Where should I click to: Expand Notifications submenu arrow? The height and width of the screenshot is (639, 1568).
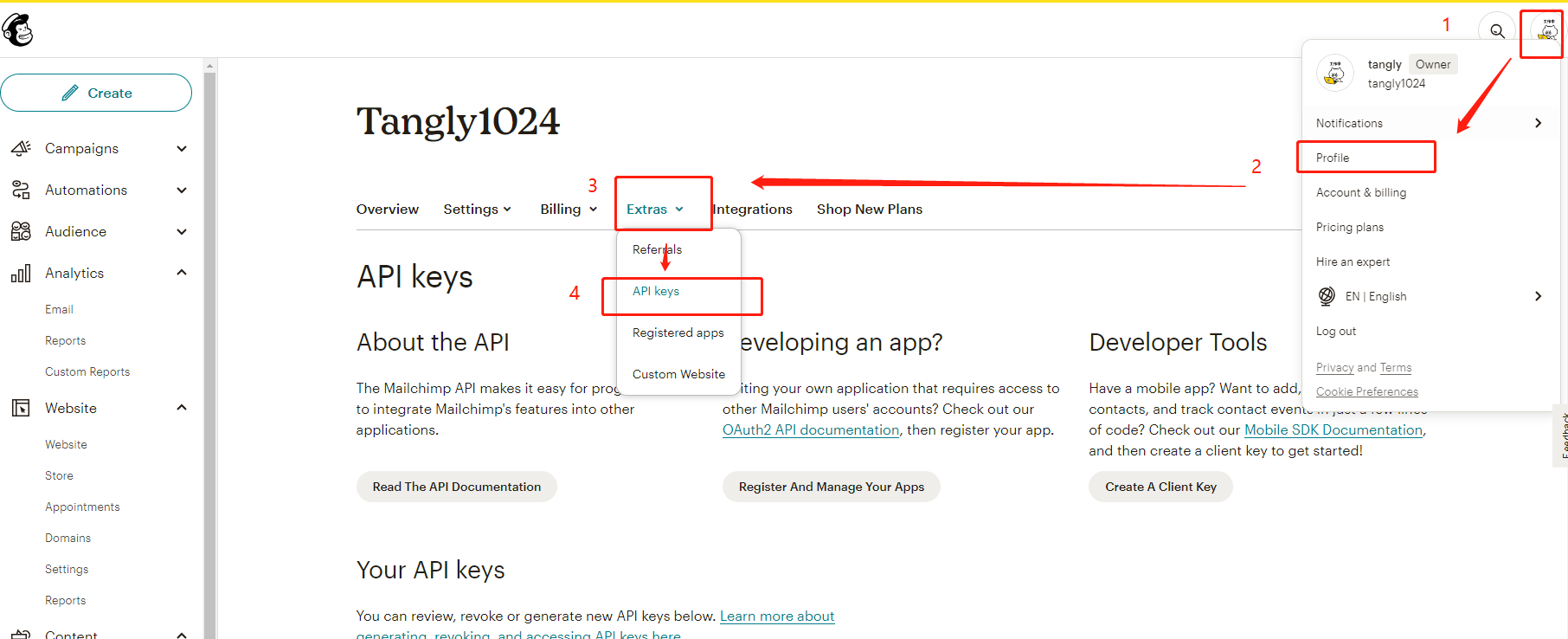pyautogui.click(x=1538, y=123)
